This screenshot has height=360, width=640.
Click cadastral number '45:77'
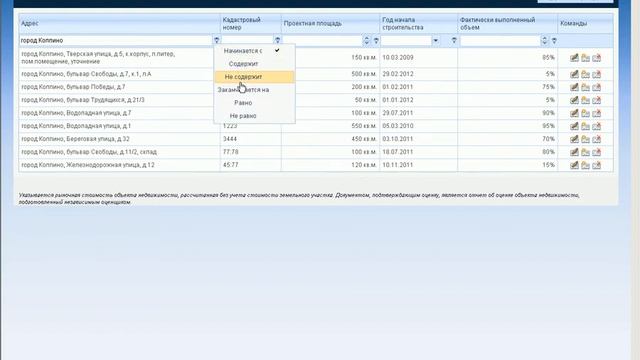coord(231,165)
